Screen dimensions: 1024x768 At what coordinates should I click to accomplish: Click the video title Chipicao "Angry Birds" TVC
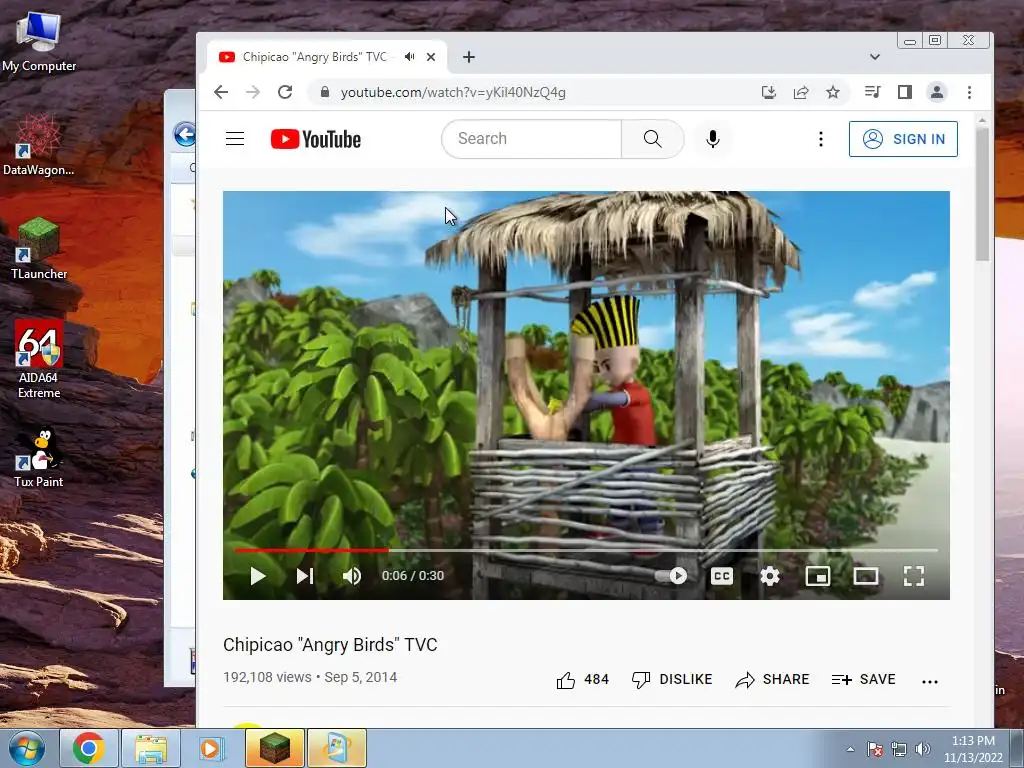[330, 645]
